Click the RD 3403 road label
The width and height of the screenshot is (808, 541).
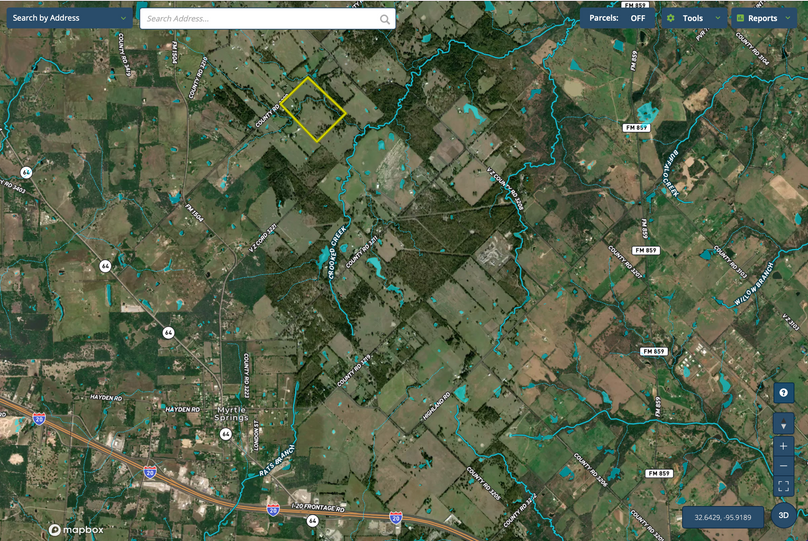[x=13, y=187]
